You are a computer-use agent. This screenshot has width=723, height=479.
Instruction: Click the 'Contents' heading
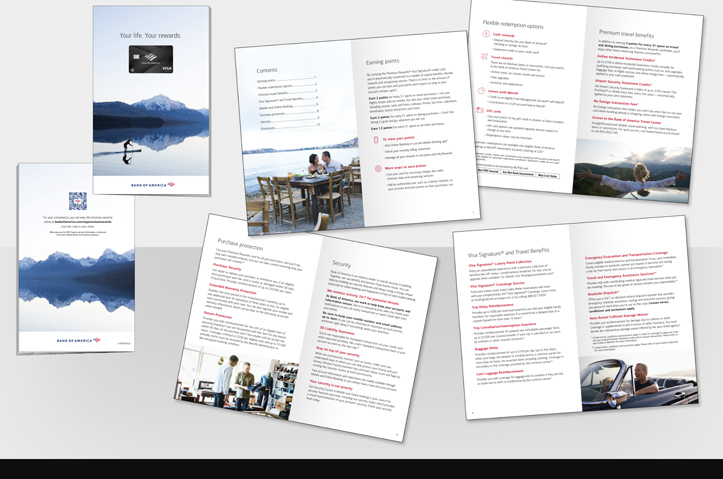point(267,70)
